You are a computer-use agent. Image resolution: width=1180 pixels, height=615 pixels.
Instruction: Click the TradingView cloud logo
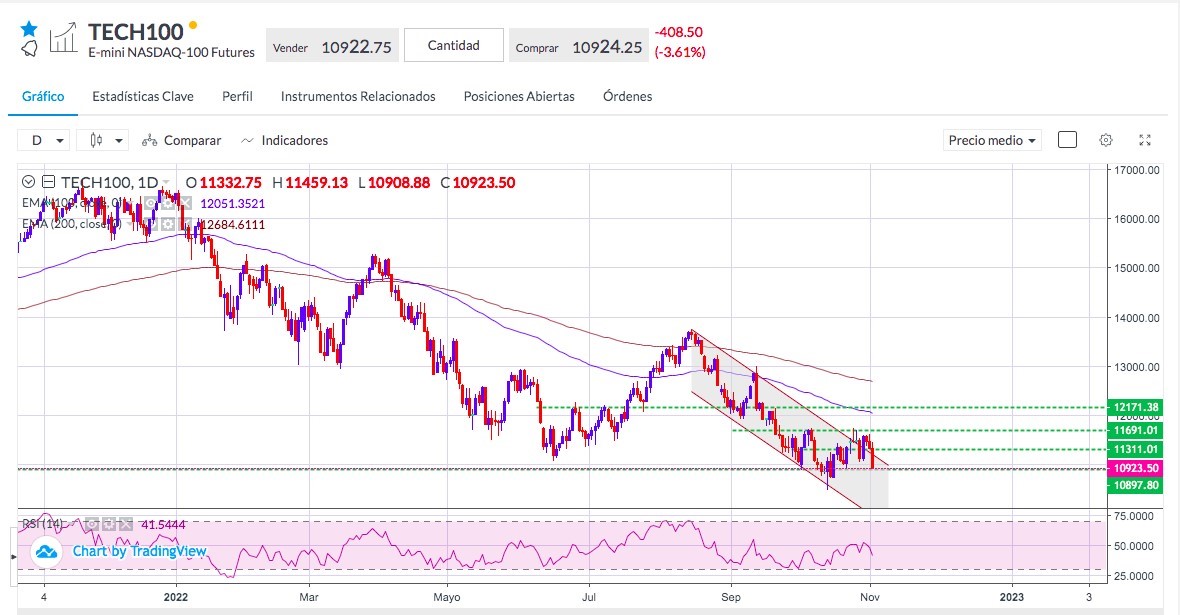coord(46,552)
